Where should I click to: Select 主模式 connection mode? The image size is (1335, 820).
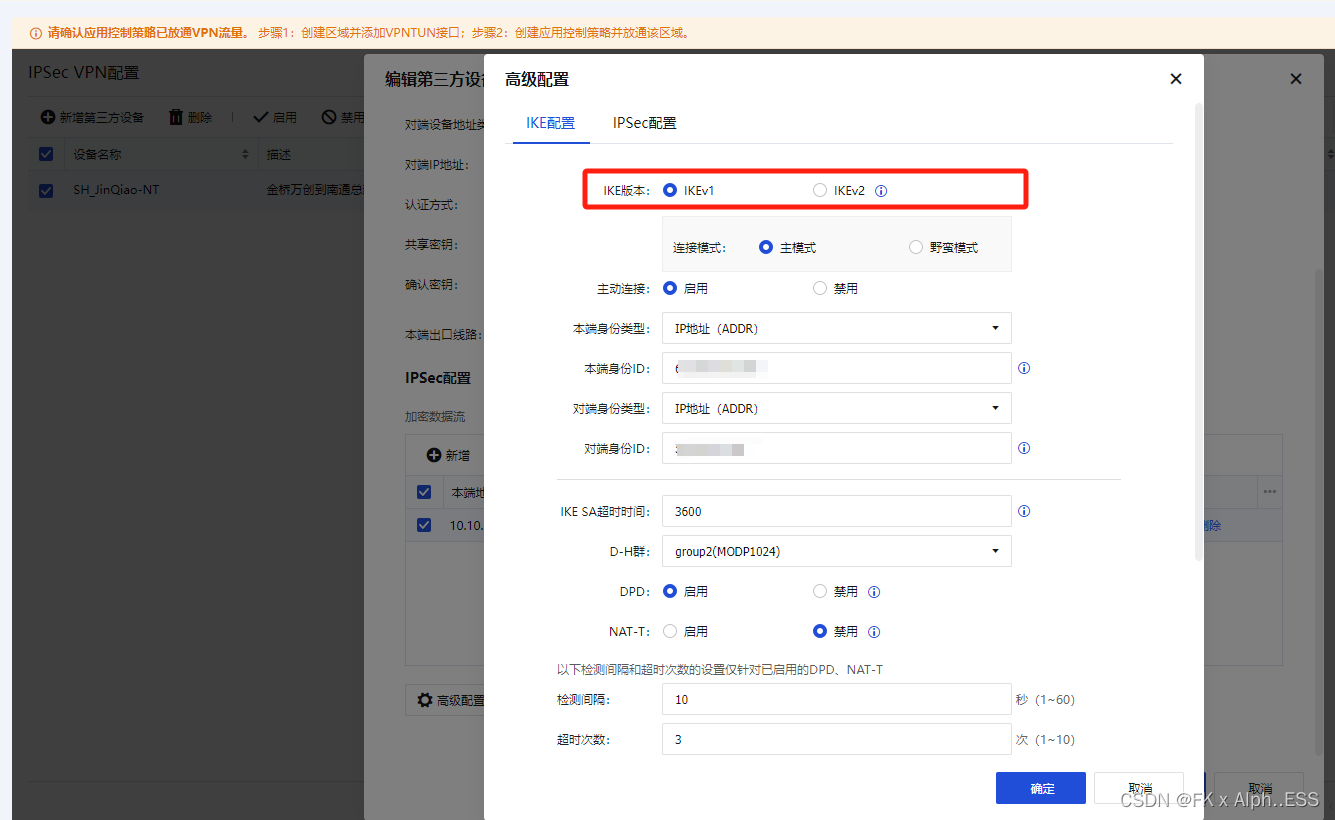pyautogui.click(x=766, y=247)
